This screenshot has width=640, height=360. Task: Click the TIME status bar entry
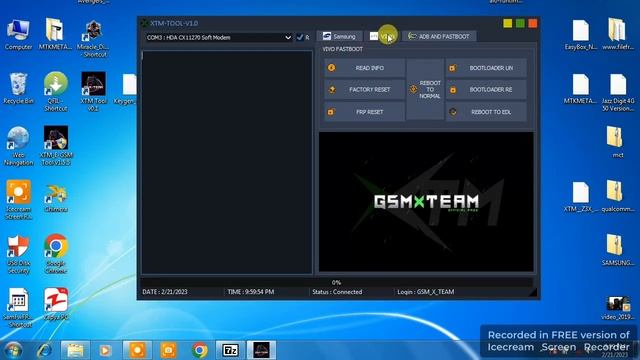(251, 292)
